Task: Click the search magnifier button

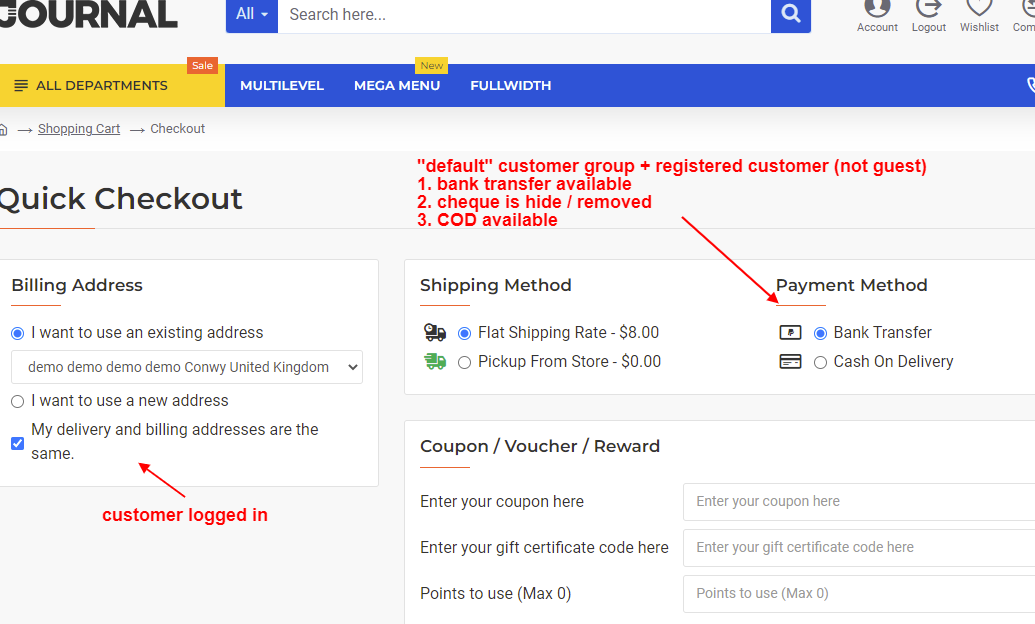Action: tap(790, 14)
